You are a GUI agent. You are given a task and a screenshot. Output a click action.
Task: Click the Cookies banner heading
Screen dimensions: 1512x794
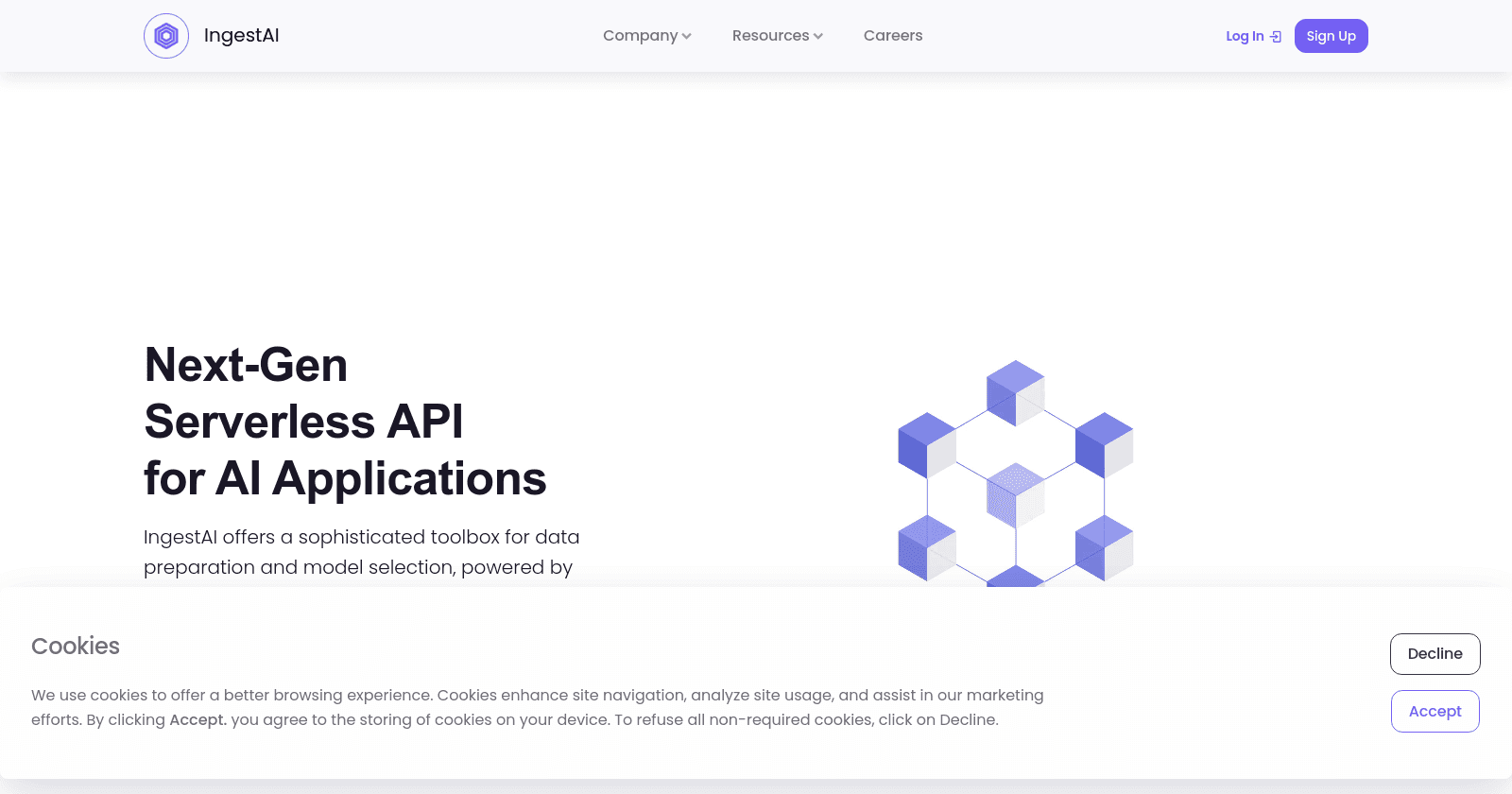76,647
